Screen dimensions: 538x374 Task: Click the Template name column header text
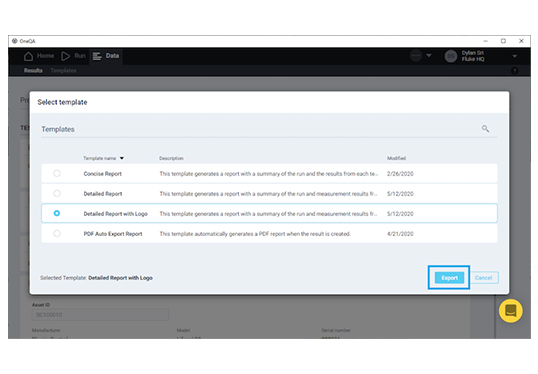(100, 158)
